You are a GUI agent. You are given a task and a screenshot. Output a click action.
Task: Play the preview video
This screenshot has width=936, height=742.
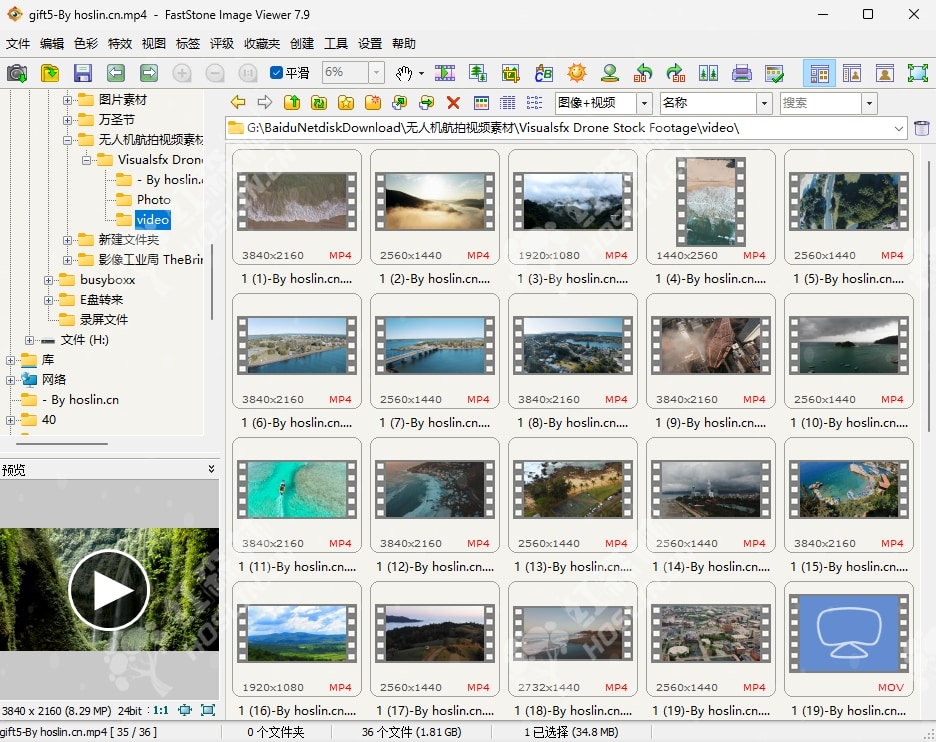108,590
